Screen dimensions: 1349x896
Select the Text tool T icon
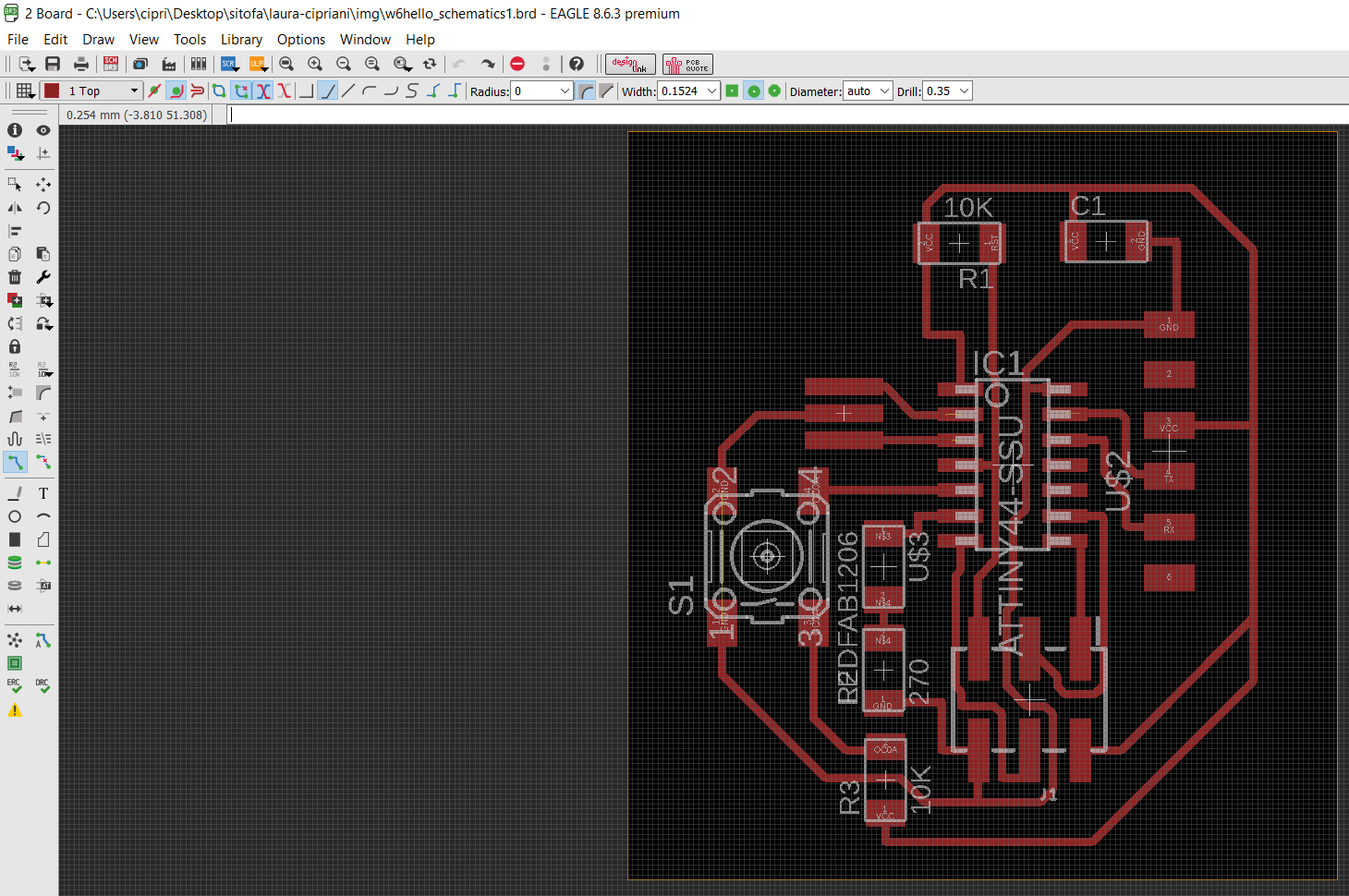point(43,493)
